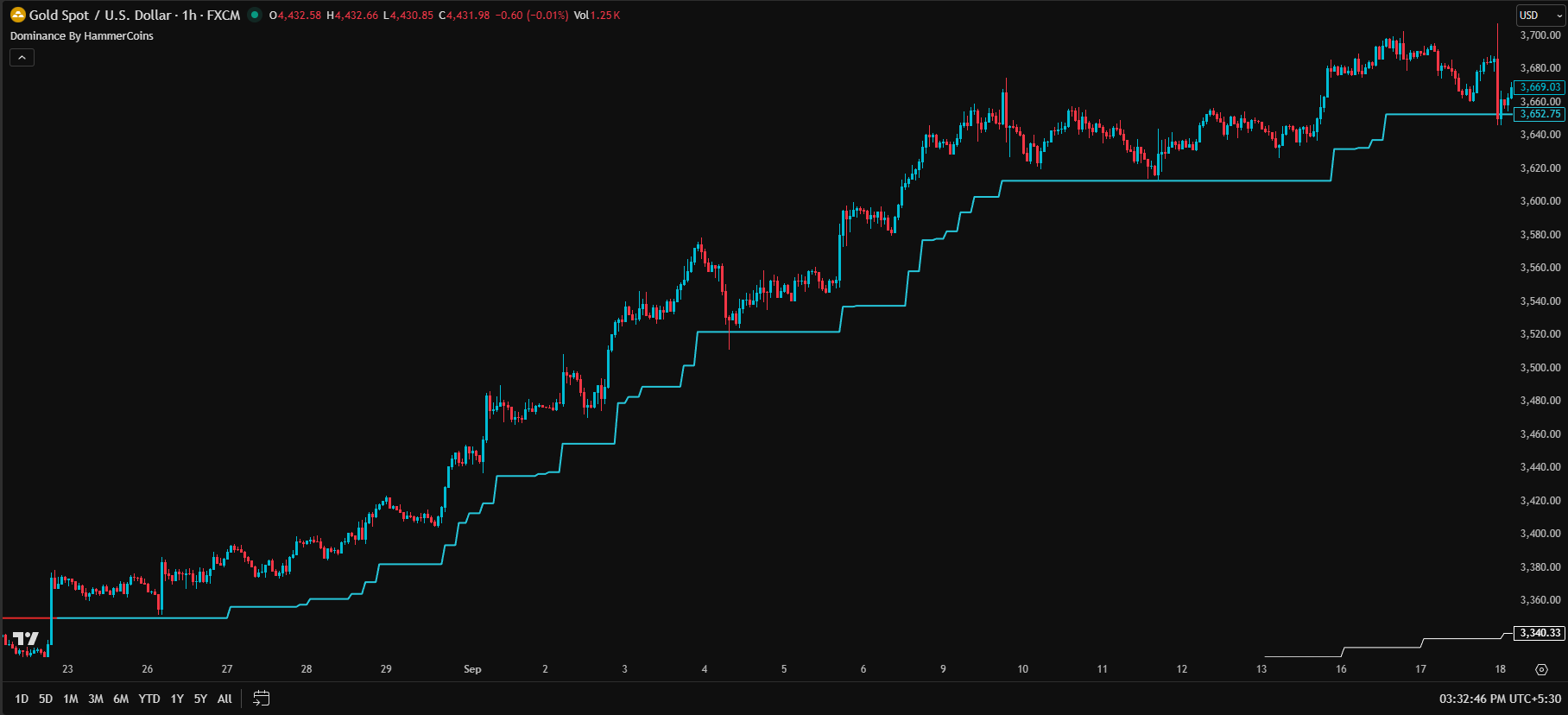This screenshot has height=715, width=1568.
Task: Open the Go to date calendar icon
Action: click(262, 699)
